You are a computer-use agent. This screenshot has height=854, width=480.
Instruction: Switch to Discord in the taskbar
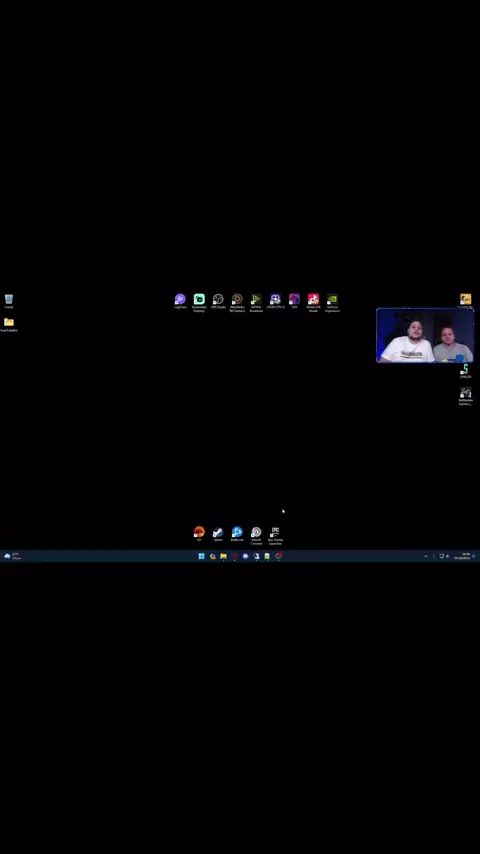245,556
